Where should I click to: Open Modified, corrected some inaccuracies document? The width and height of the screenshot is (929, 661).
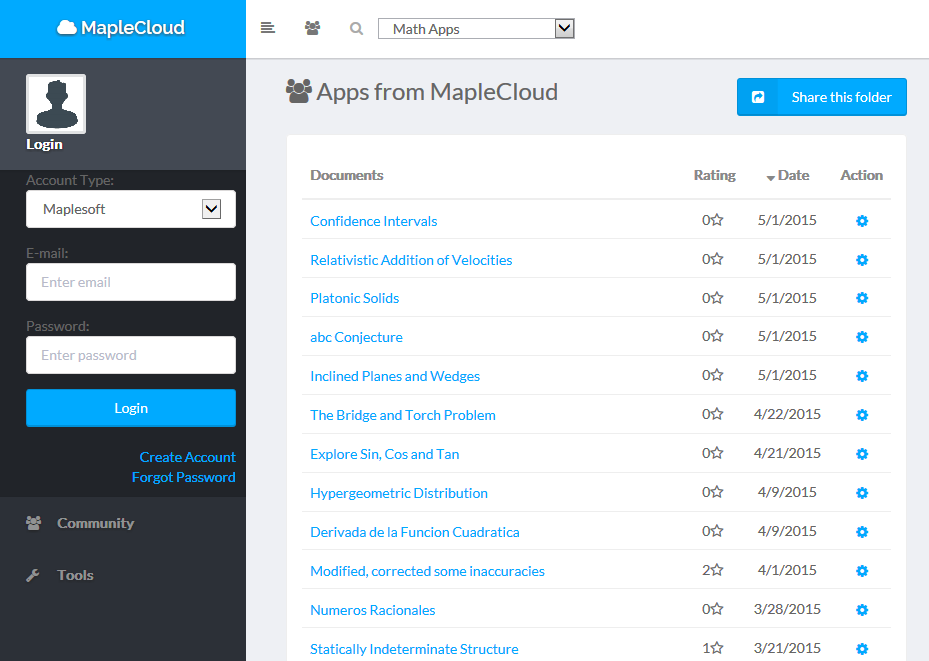point(428,572)
